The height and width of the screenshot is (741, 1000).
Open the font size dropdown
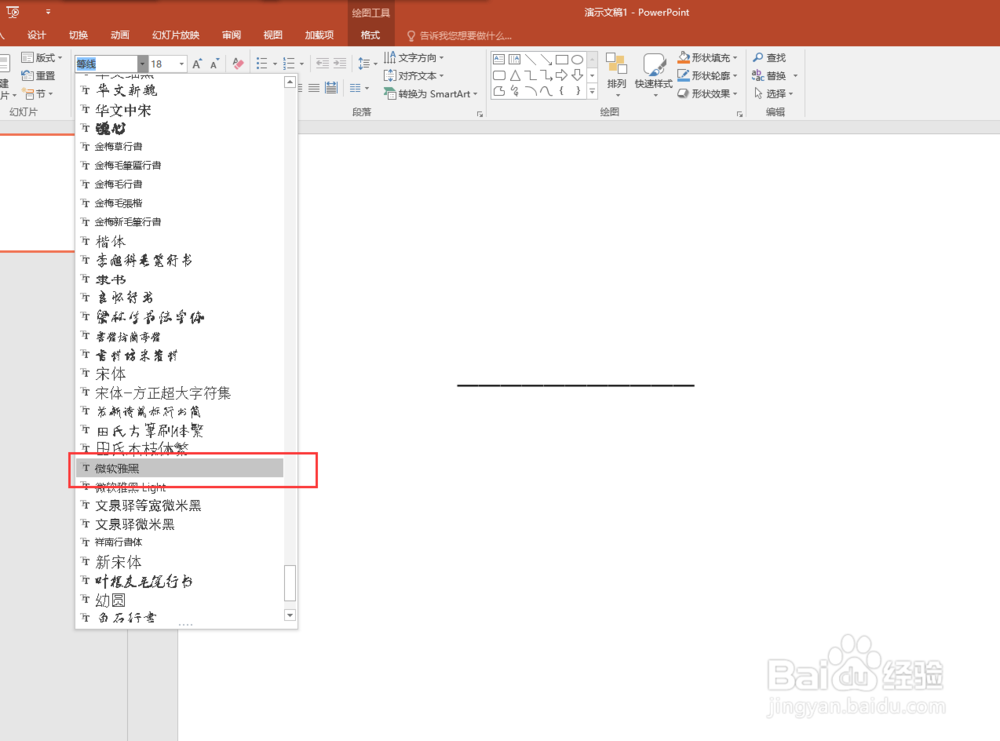[x=182, y=64]
